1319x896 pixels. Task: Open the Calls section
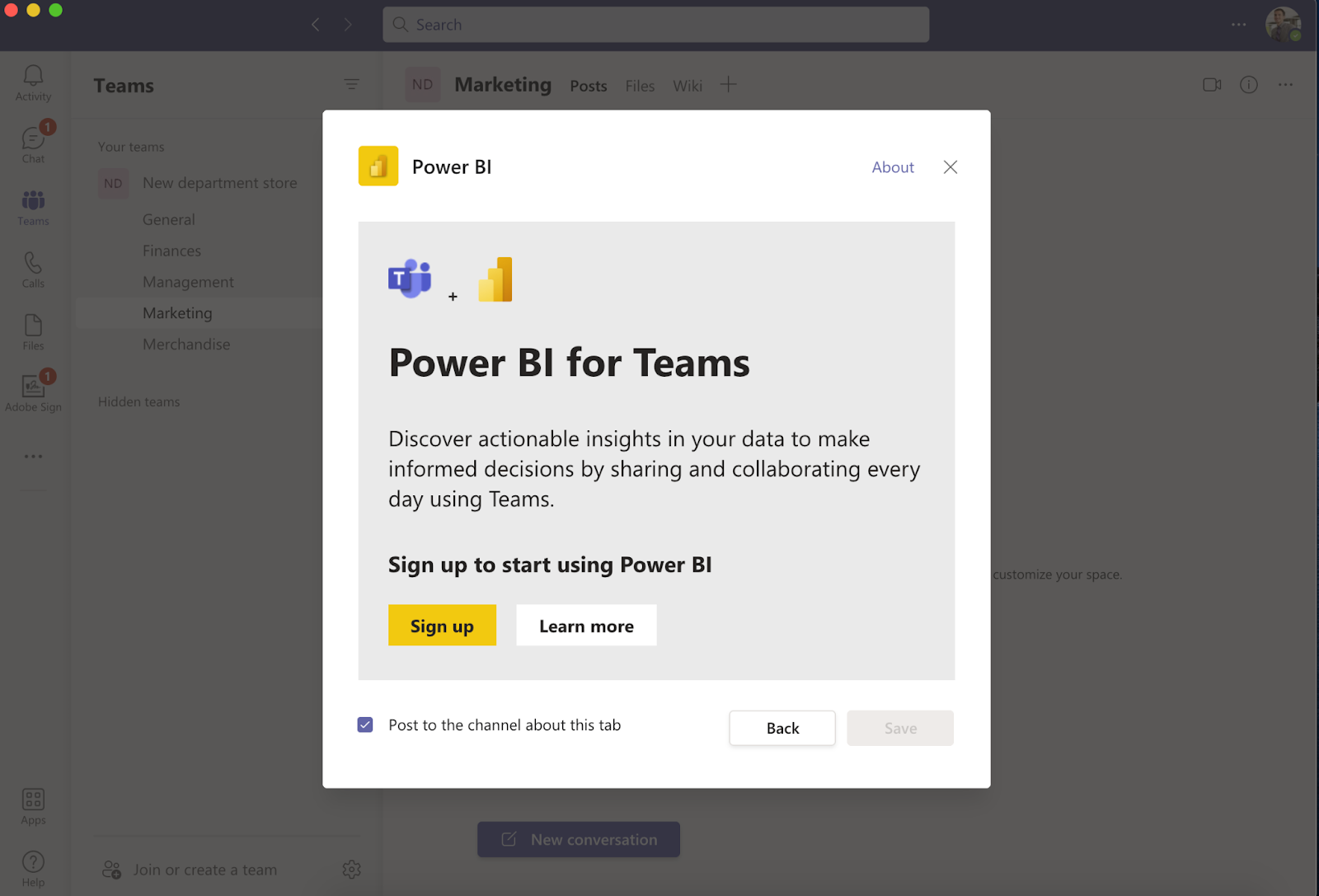pyautogui.click(x=33, y=270)
